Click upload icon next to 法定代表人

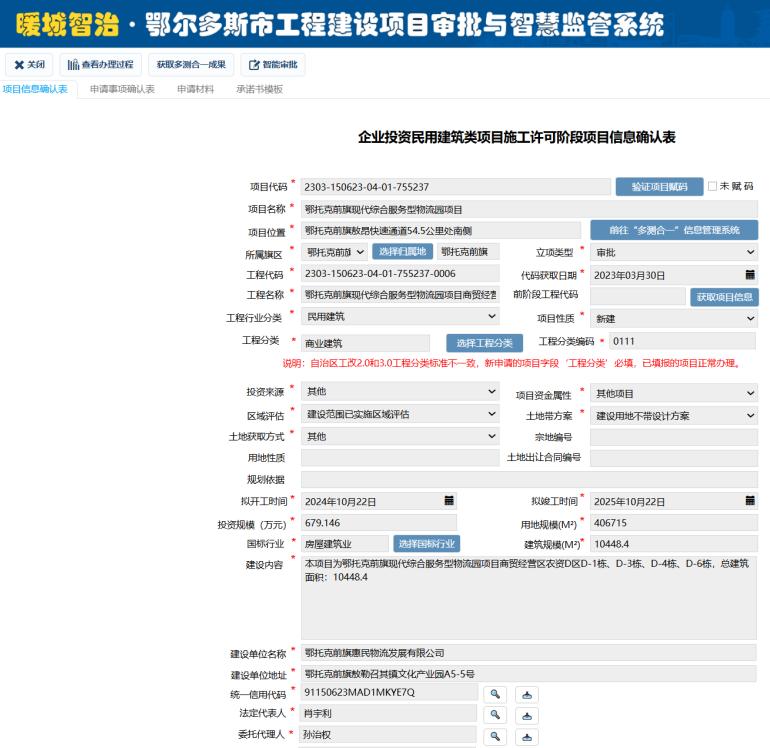[x=527, y=714]
